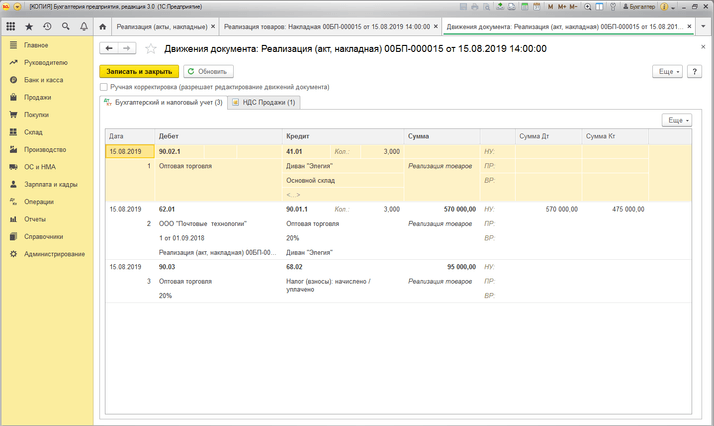The width and height of the screenshot is (714, 426).
Task: Go forward with the right arrow
Action: click(x=127, y=47)
